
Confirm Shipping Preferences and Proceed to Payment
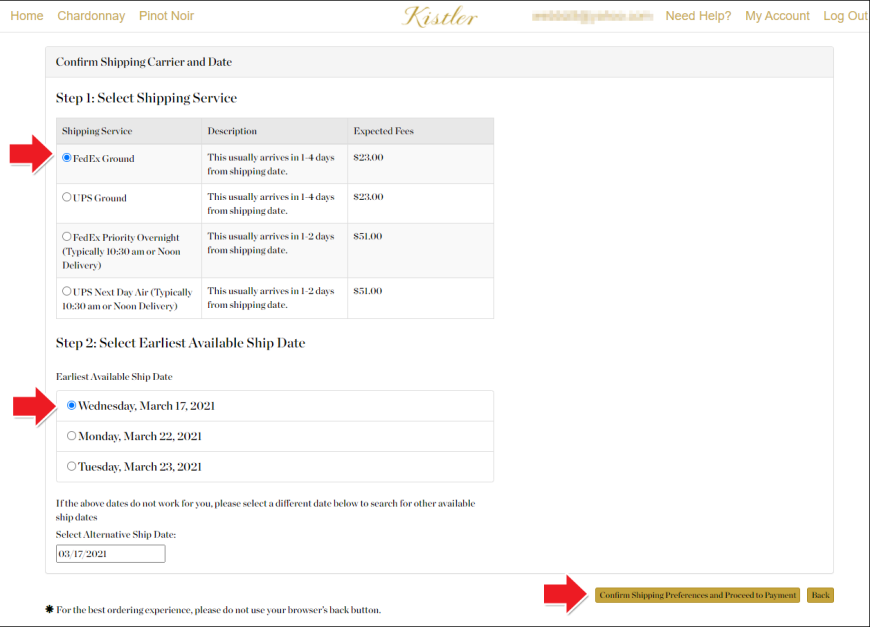697,595
